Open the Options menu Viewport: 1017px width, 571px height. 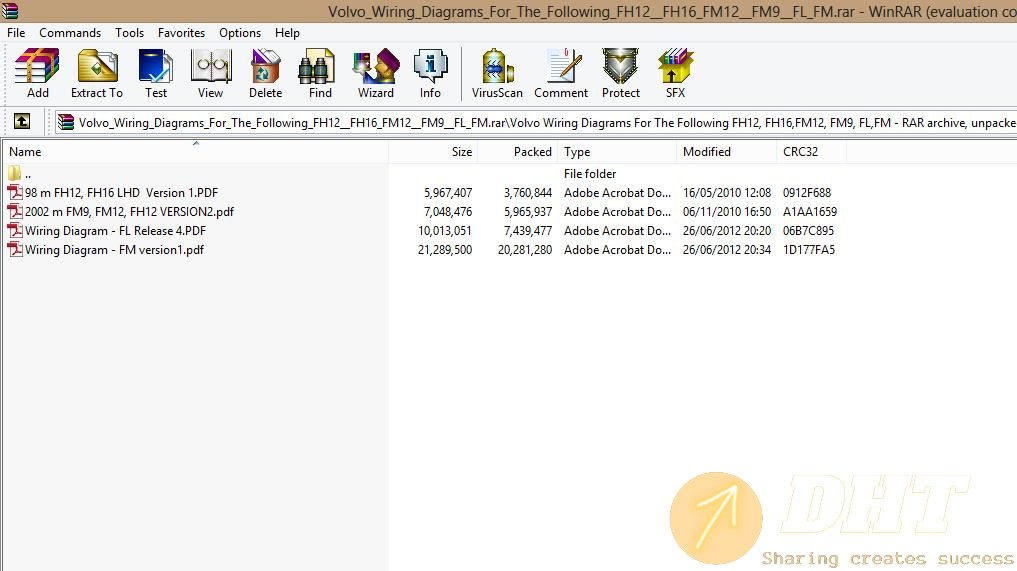click(240, 32)
